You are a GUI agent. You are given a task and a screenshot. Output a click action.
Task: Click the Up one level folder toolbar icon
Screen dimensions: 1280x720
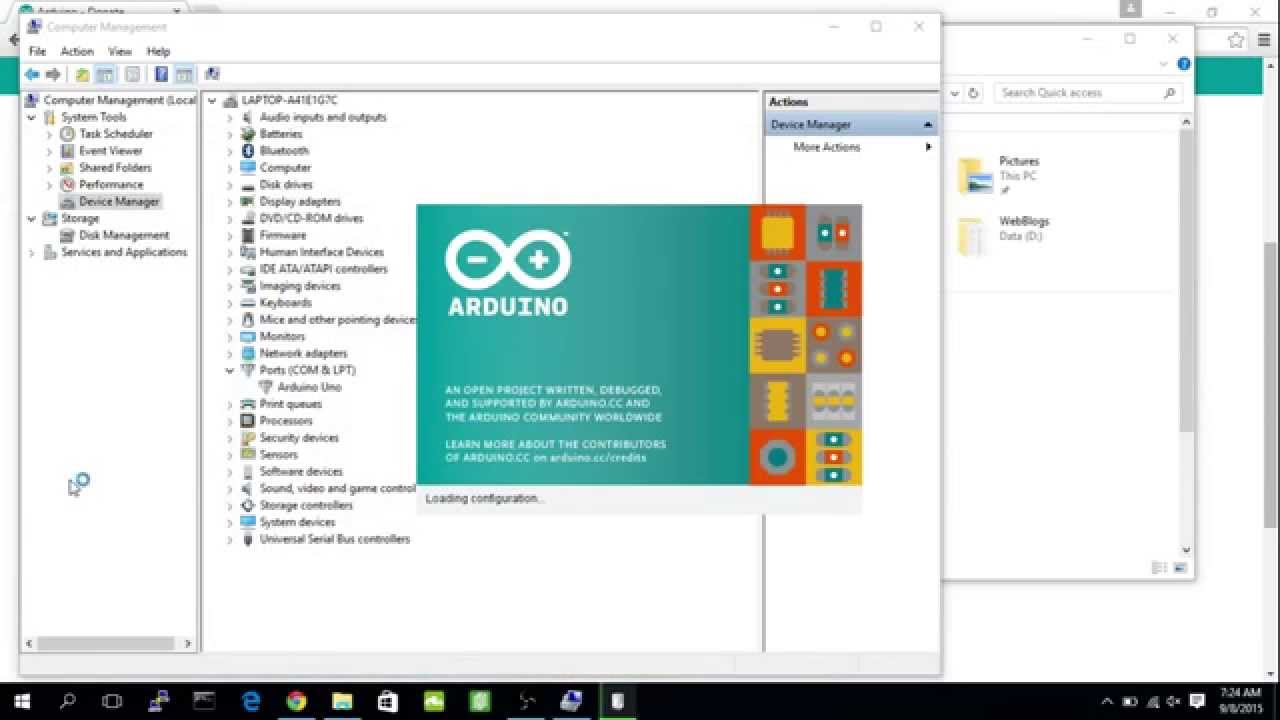pyautogui.click(x=82, y=74)
